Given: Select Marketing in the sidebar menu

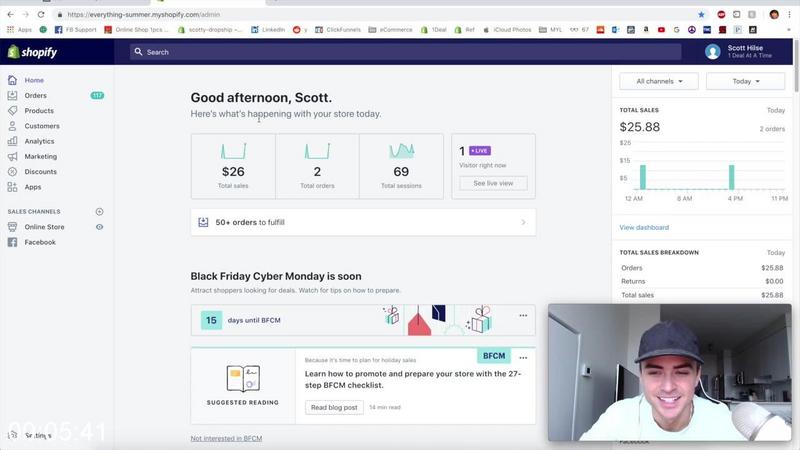Looking at the screenshot, I should pos(41,157).
